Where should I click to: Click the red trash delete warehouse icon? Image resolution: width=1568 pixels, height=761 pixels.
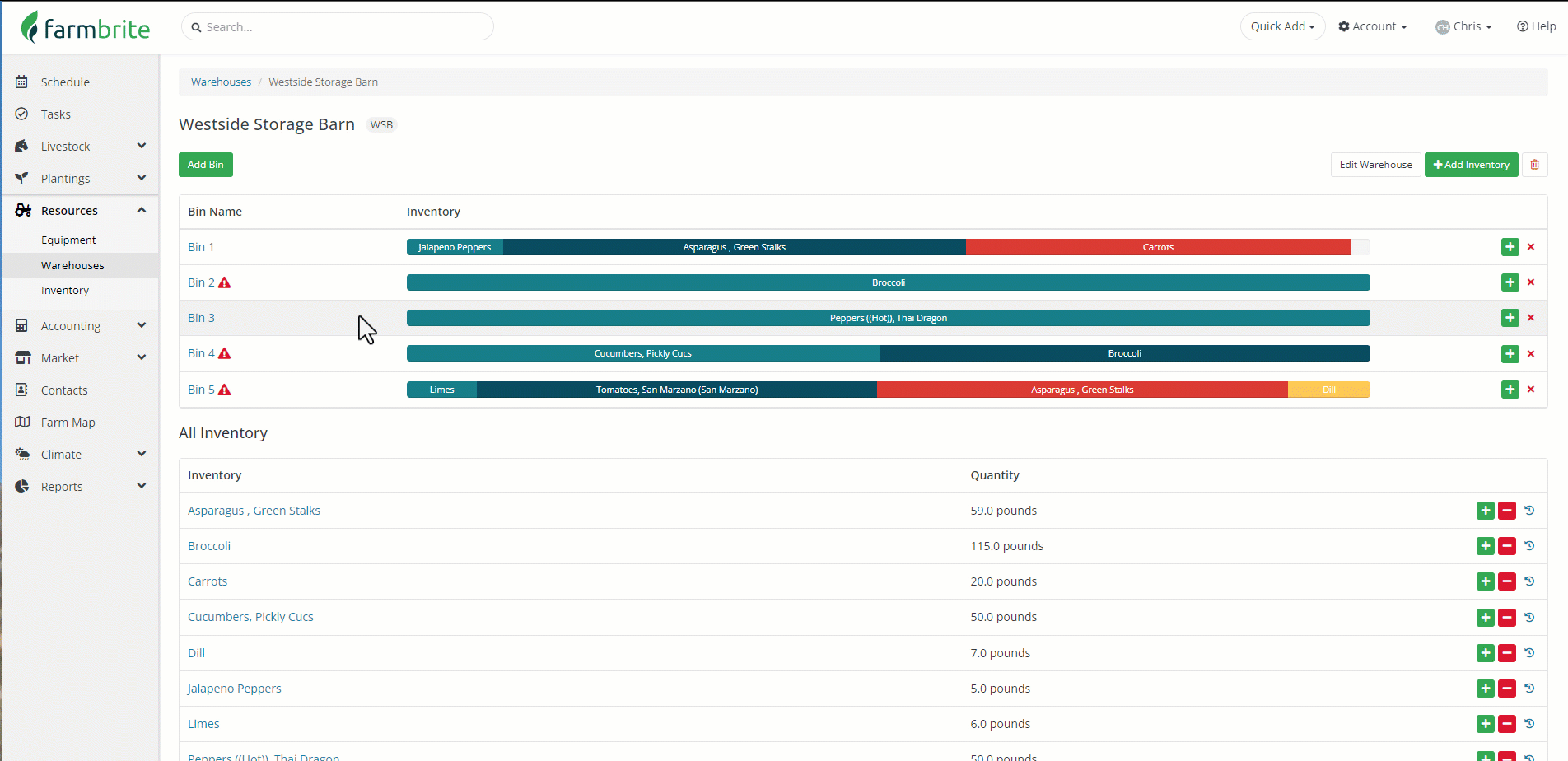1534,165
